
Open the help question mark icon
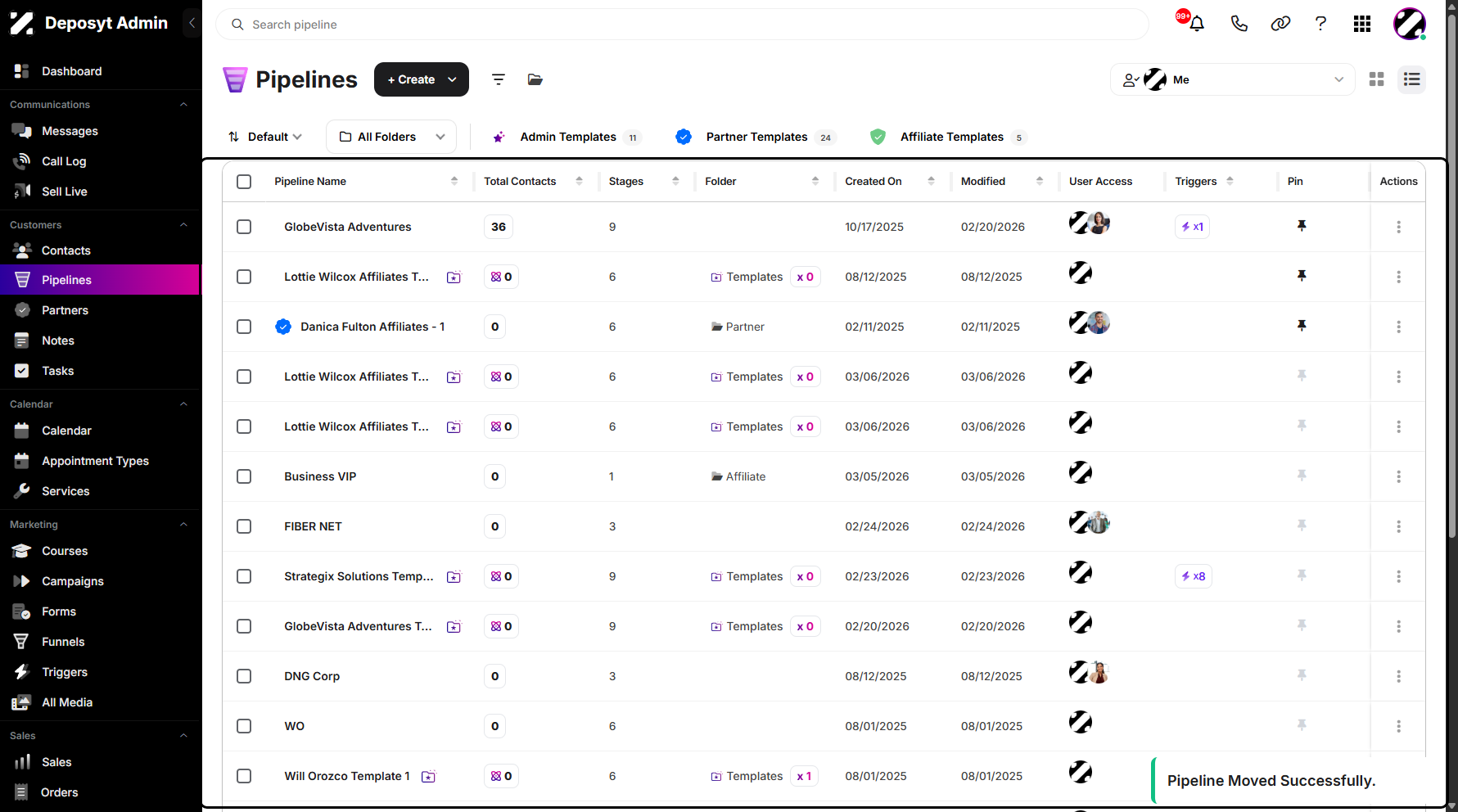click(1320, 24)
